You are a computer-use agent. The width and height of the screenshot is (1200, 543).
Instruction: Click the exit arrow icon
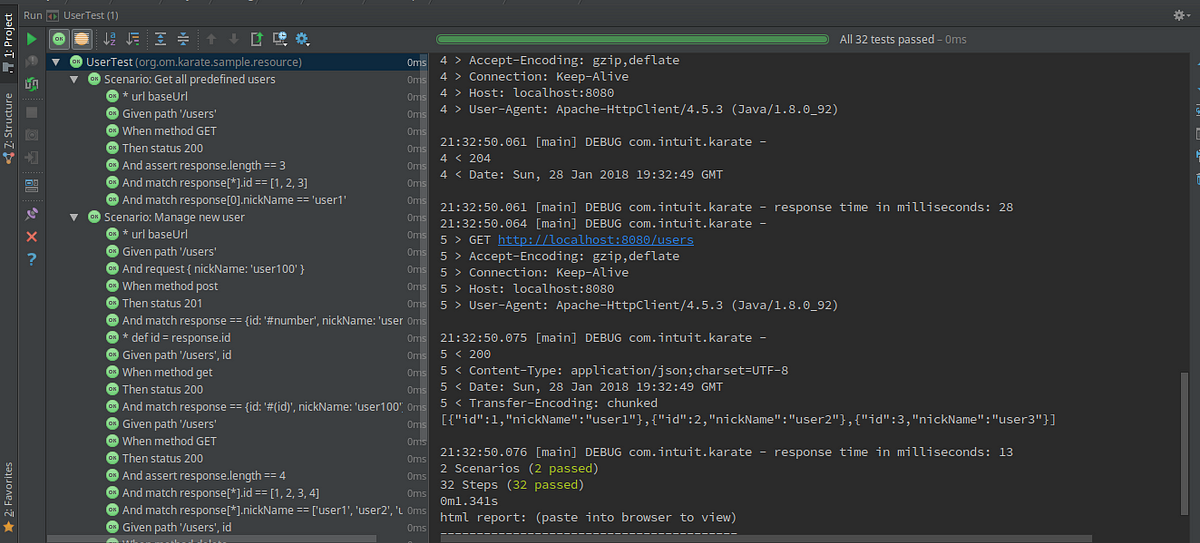(32, 158)
